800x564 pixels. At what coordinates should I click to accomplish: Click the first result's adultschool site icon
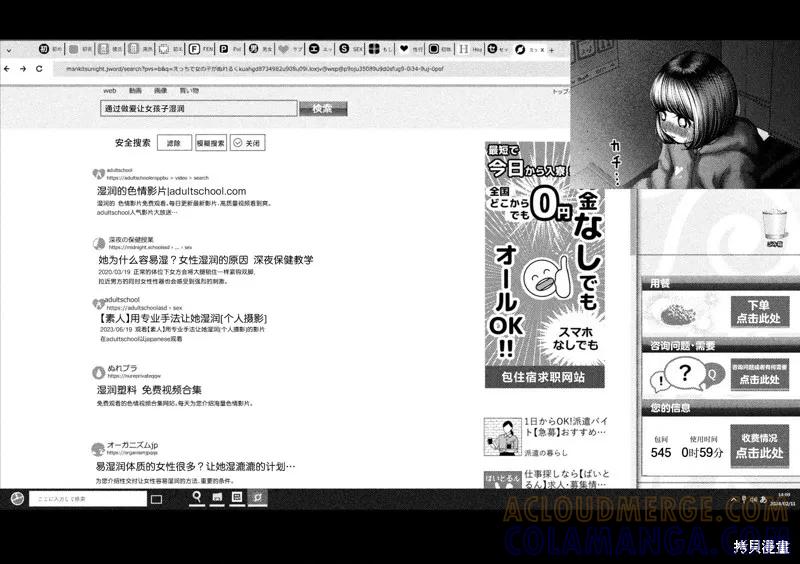[x=98, y=174]
